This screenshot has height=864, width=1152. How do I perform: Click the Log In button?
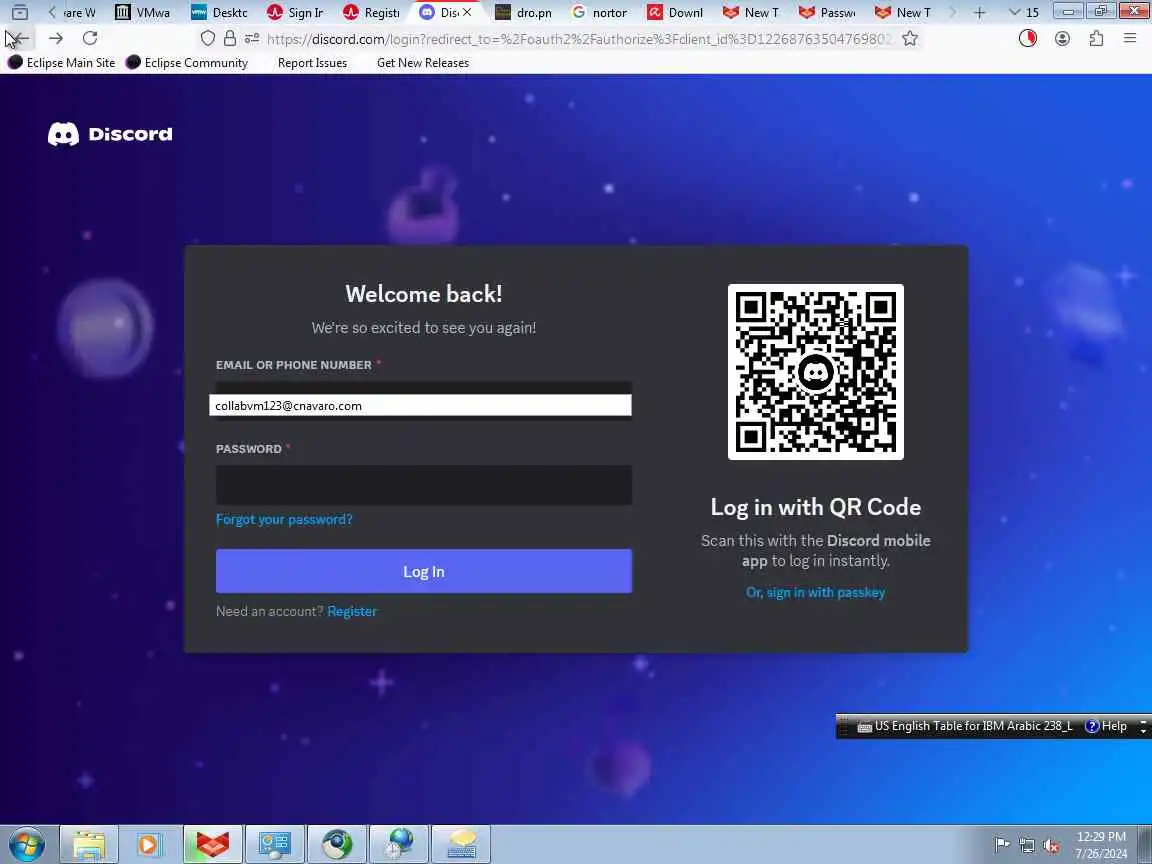click(424, 571)
